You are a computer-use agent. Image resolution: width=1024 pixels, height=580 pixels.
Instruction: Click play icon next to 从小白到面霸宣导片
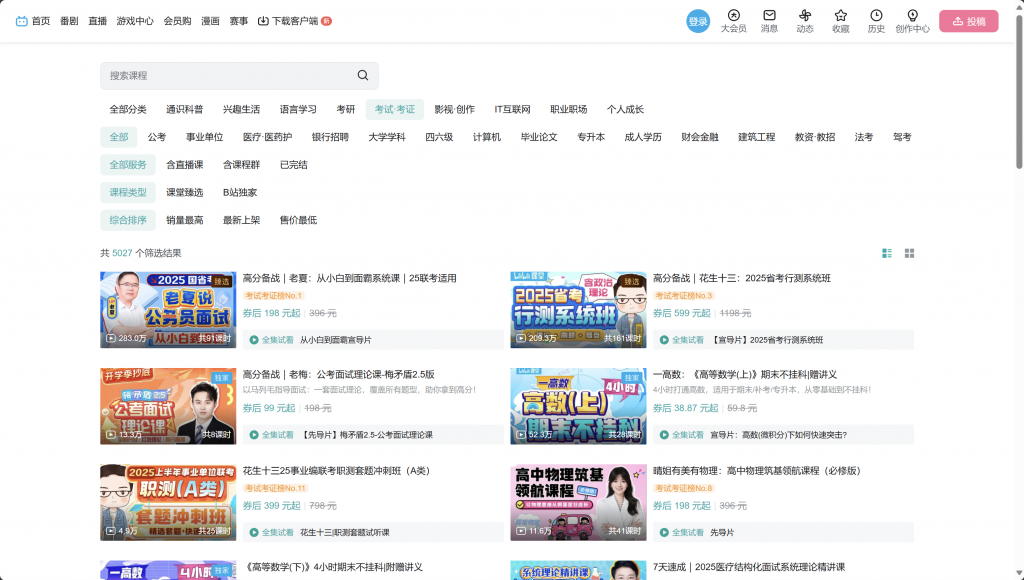(254, 340)
